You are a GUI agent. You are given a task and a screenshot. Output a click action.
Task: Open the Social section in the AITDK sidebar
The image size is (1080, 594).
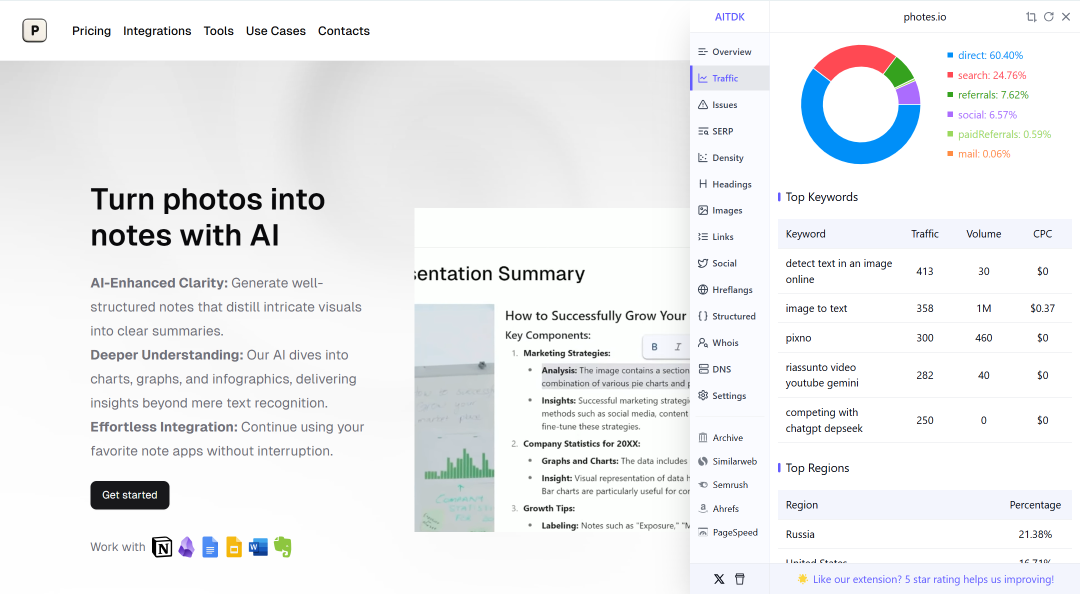click(729, 263)
